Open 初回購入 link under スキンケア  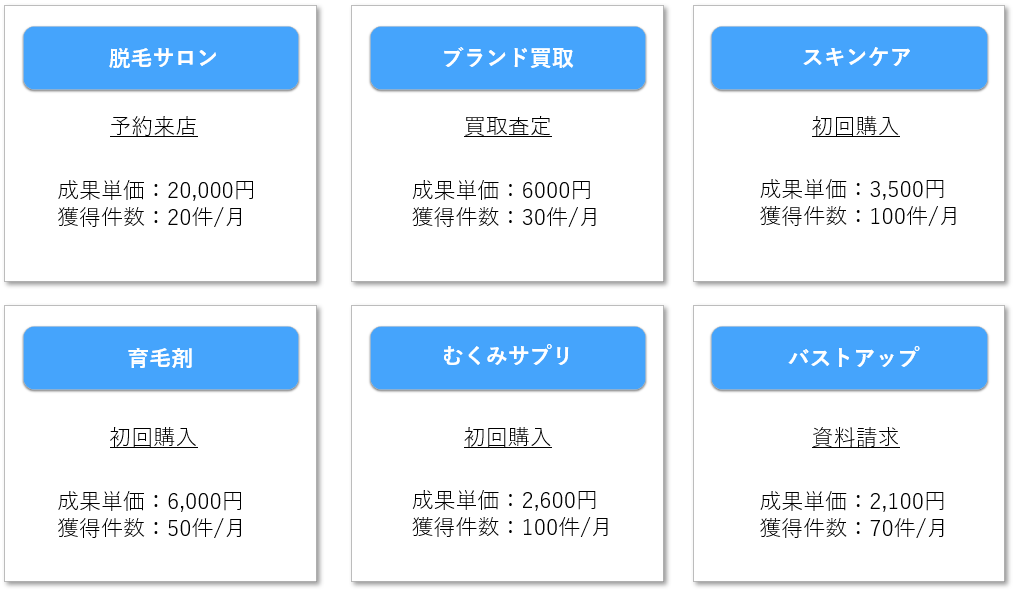click(855, 127)
